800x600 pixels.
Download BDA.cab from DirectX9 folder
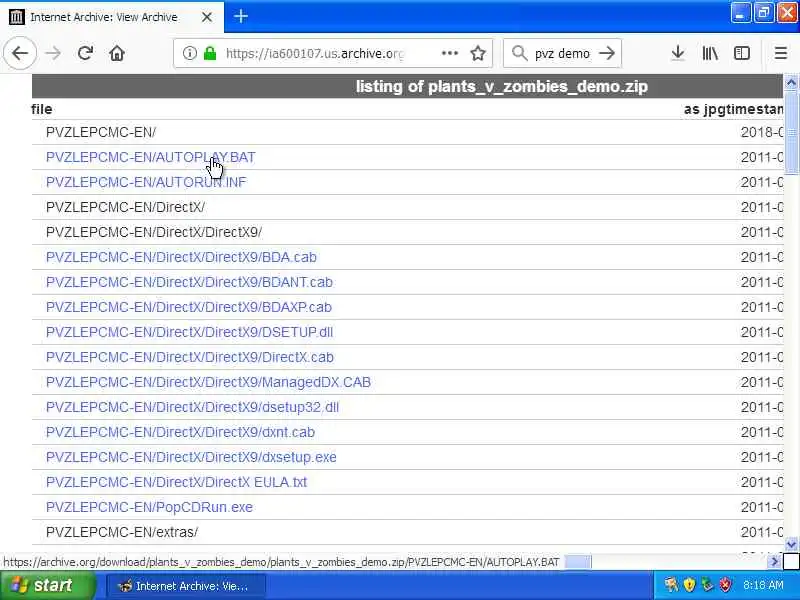coord(181,257)
